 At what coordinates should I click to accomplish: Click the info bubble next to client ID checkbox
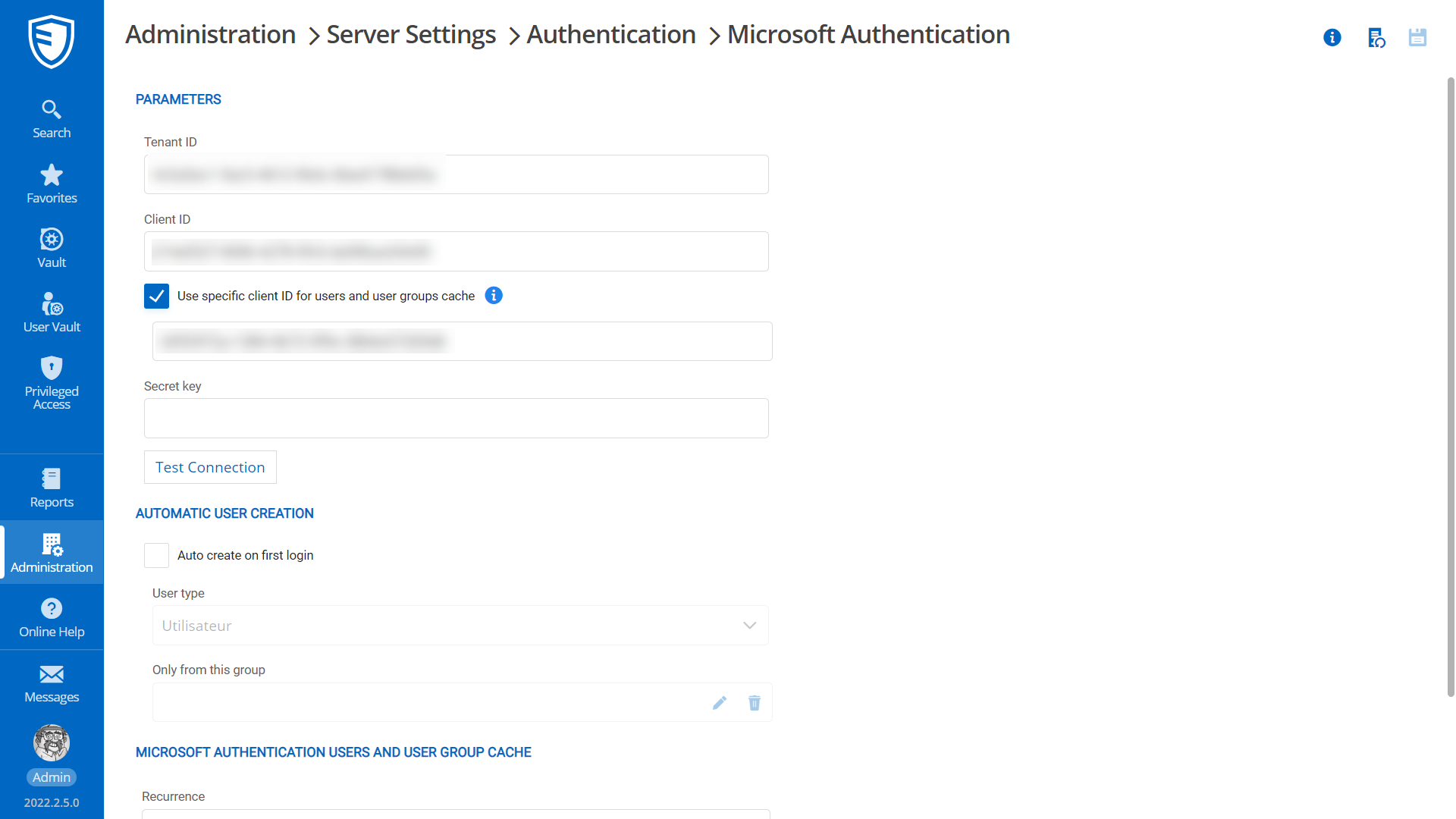tap(493, 296)
